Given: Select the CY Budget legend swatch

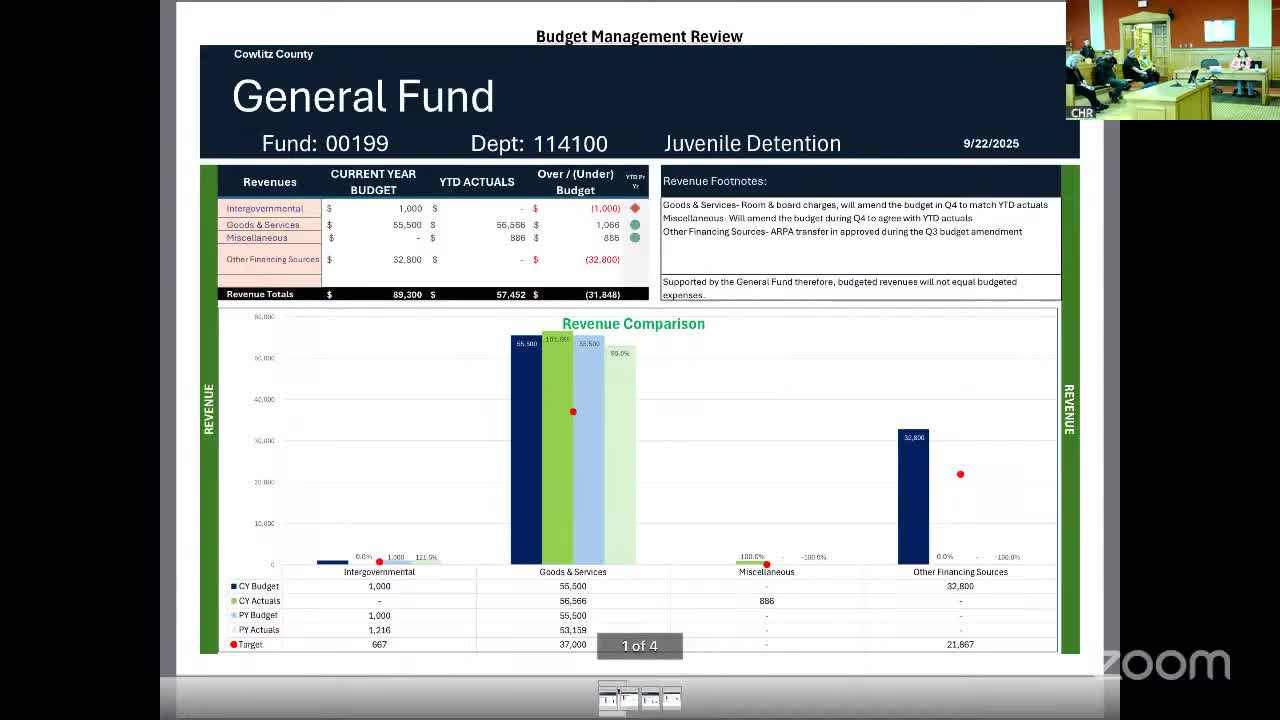Looking at the screenshot, I should click(x=234, y=586).
